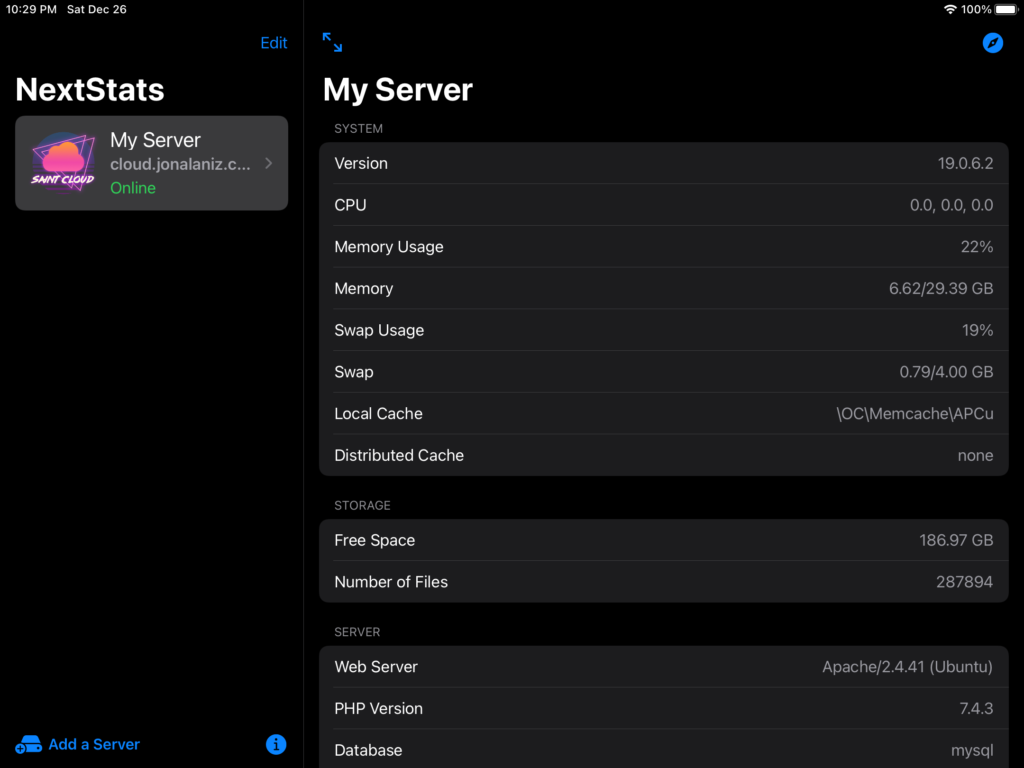1024x768 pixels.
Task: Tap the 186.97 GB free space value
Action: click(x=956, y=540)
